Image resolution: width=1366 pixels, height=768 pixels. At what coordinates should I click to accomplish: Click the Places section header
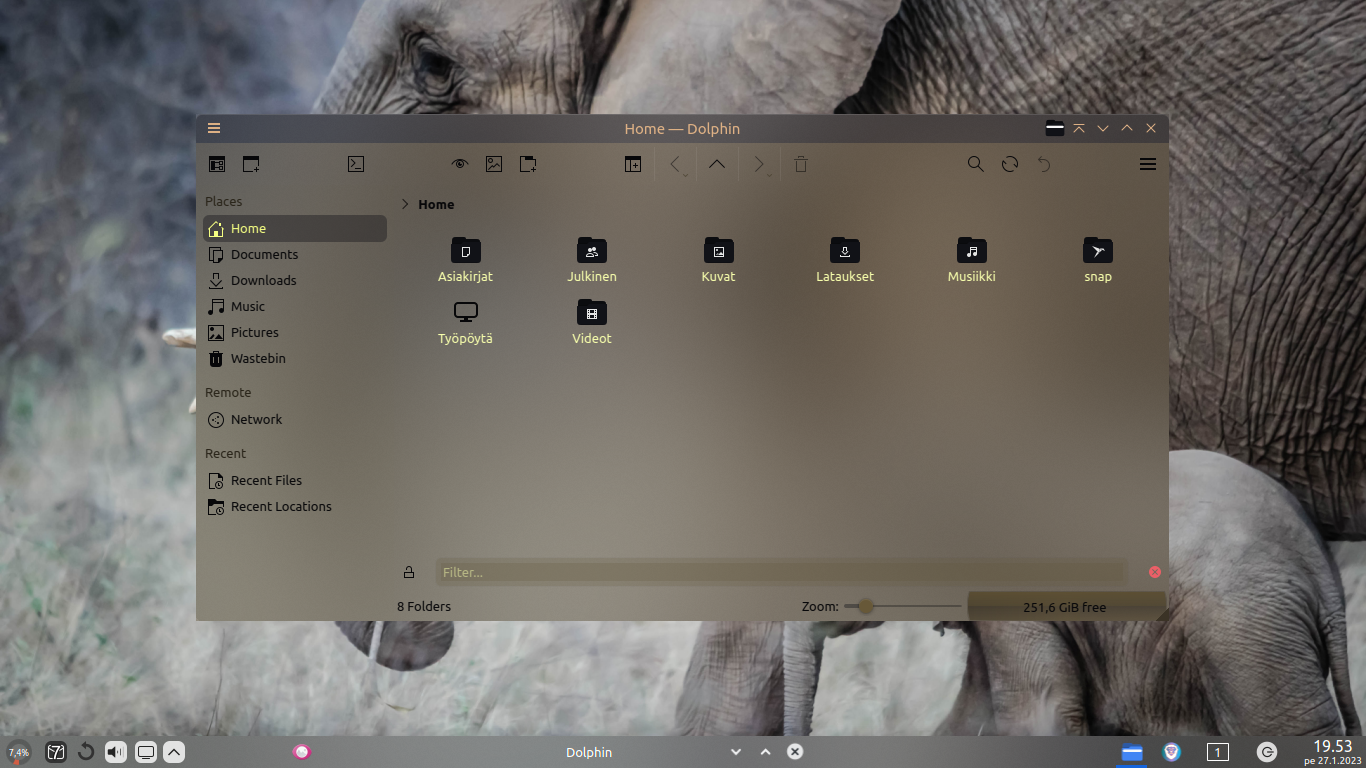pos(224,201)
